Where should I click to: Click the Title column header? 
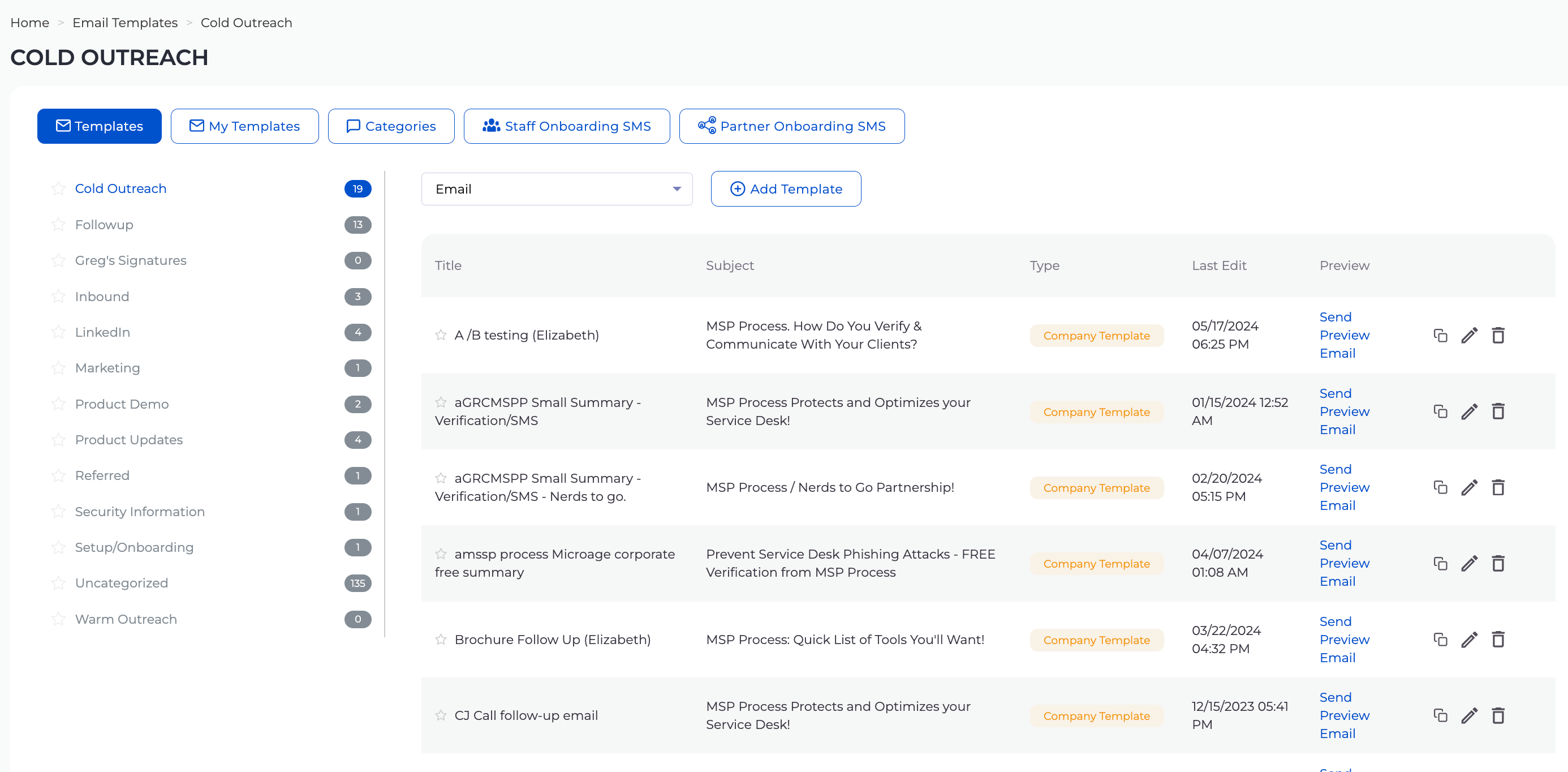coord(448,265)
